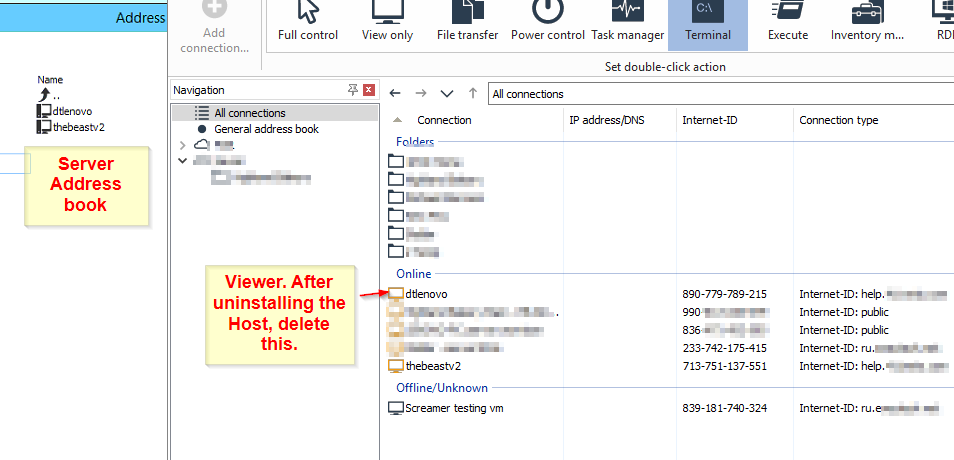The width and height of the screenshot is (954, 460).
Task: Click the All connections address path field
Action: click(x=700, y=94)
